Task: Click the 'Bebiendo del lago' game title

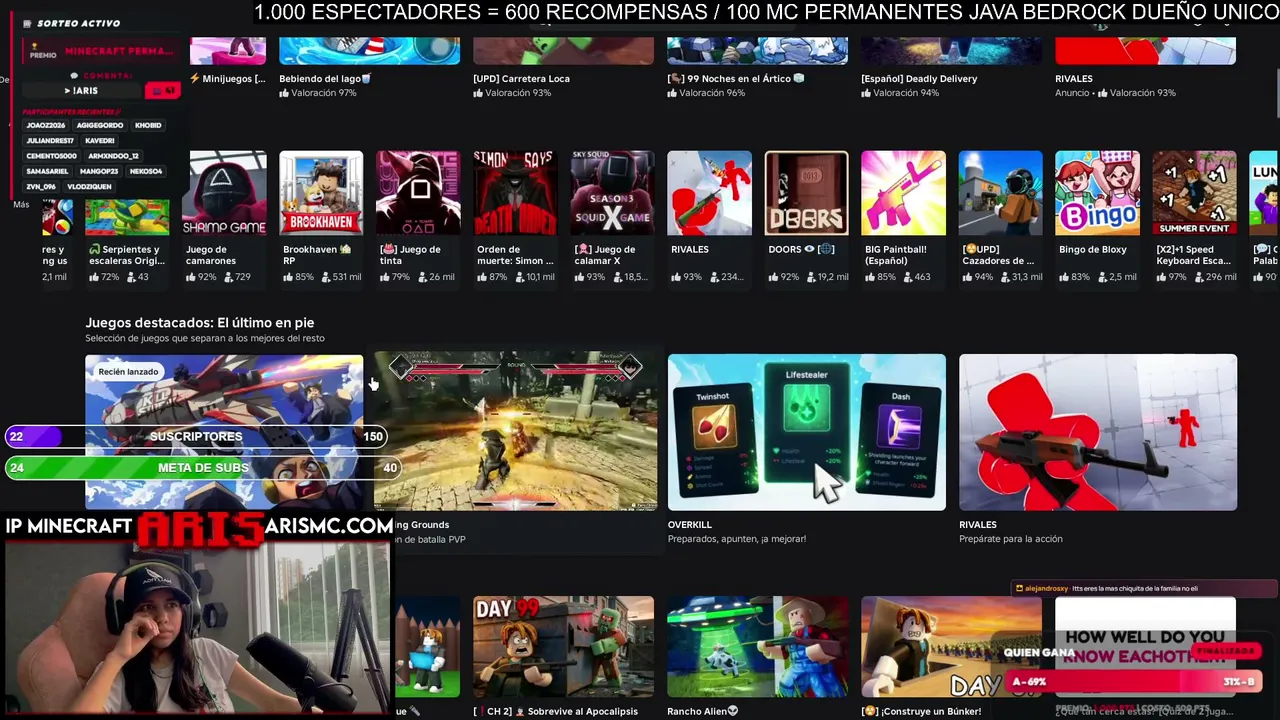Action: 325,79
